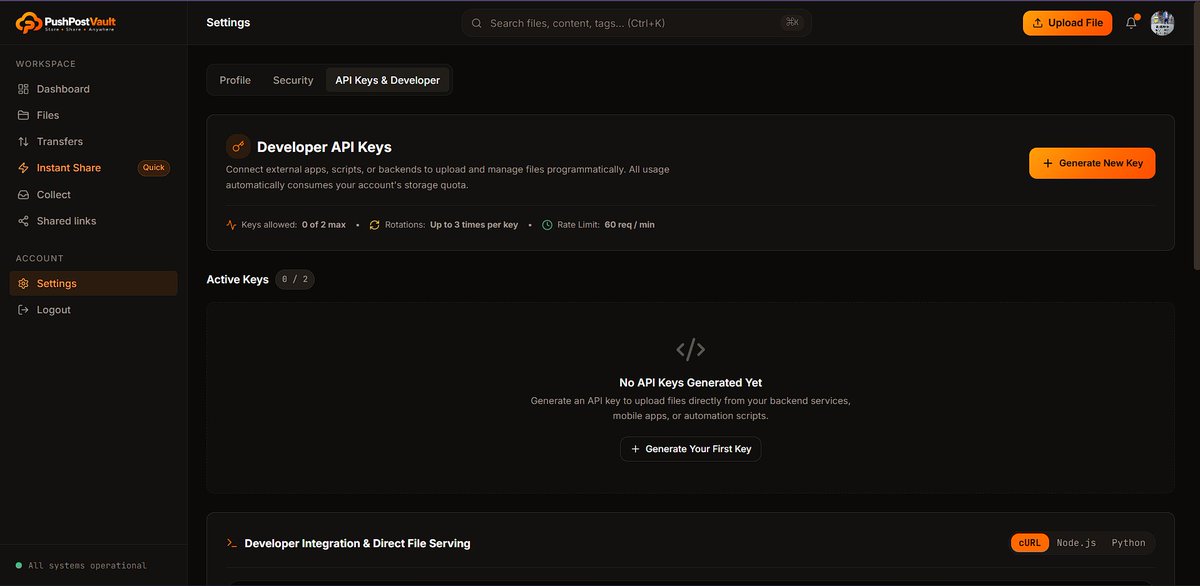Select the API Keys & Developer tab
1200x586 pixels.
point(387,80)
